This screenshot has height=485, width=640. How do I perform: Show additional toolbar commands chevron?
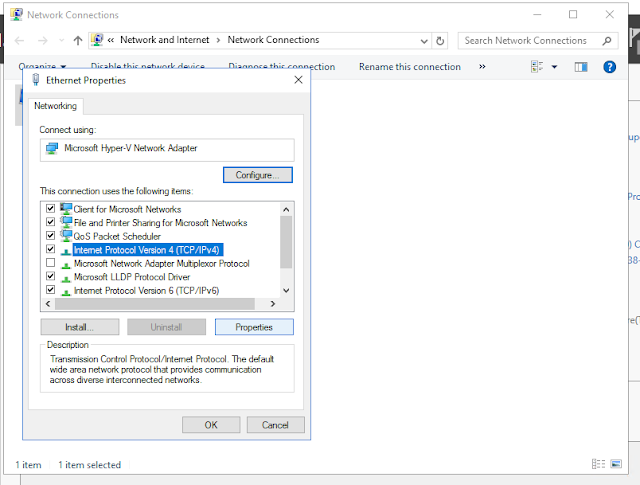(482, 67)
